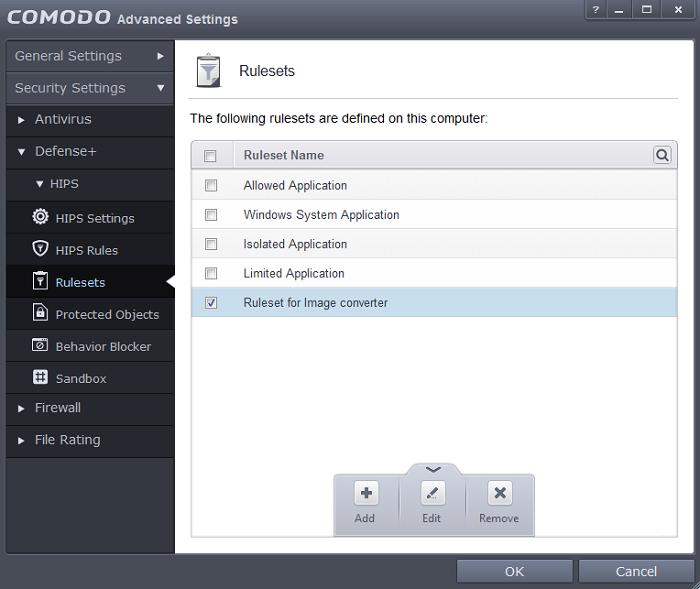Select the Isolated Application row text
The image size is (700, 589).
[295, 244]
